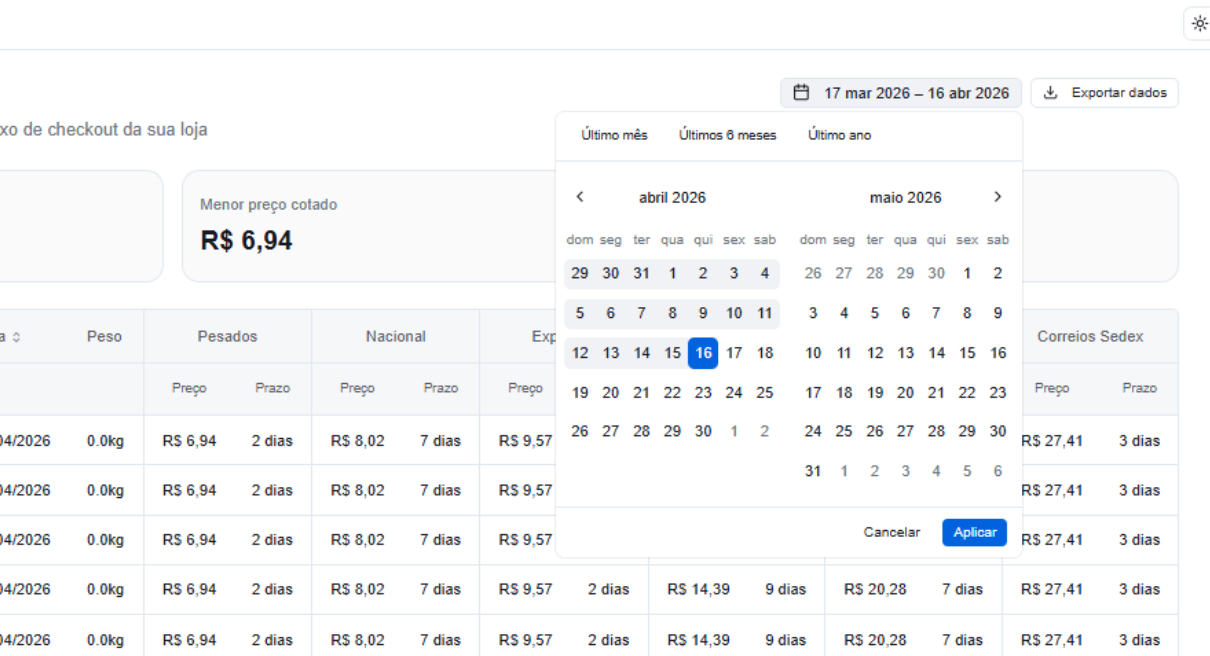Click Cancelar in the date picker
1210x656 pixels.
tap(891, 532)
